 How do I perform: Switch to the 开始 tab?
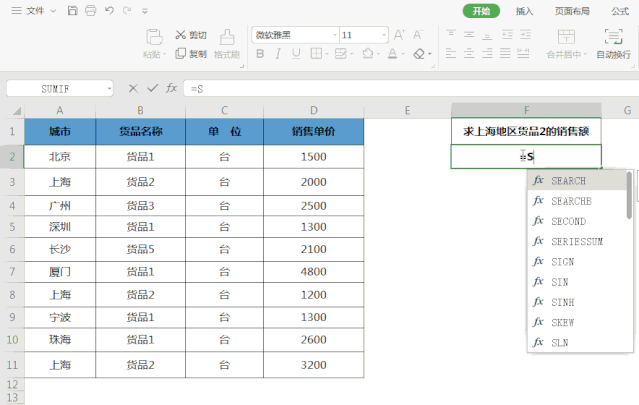tap(481, 11)
